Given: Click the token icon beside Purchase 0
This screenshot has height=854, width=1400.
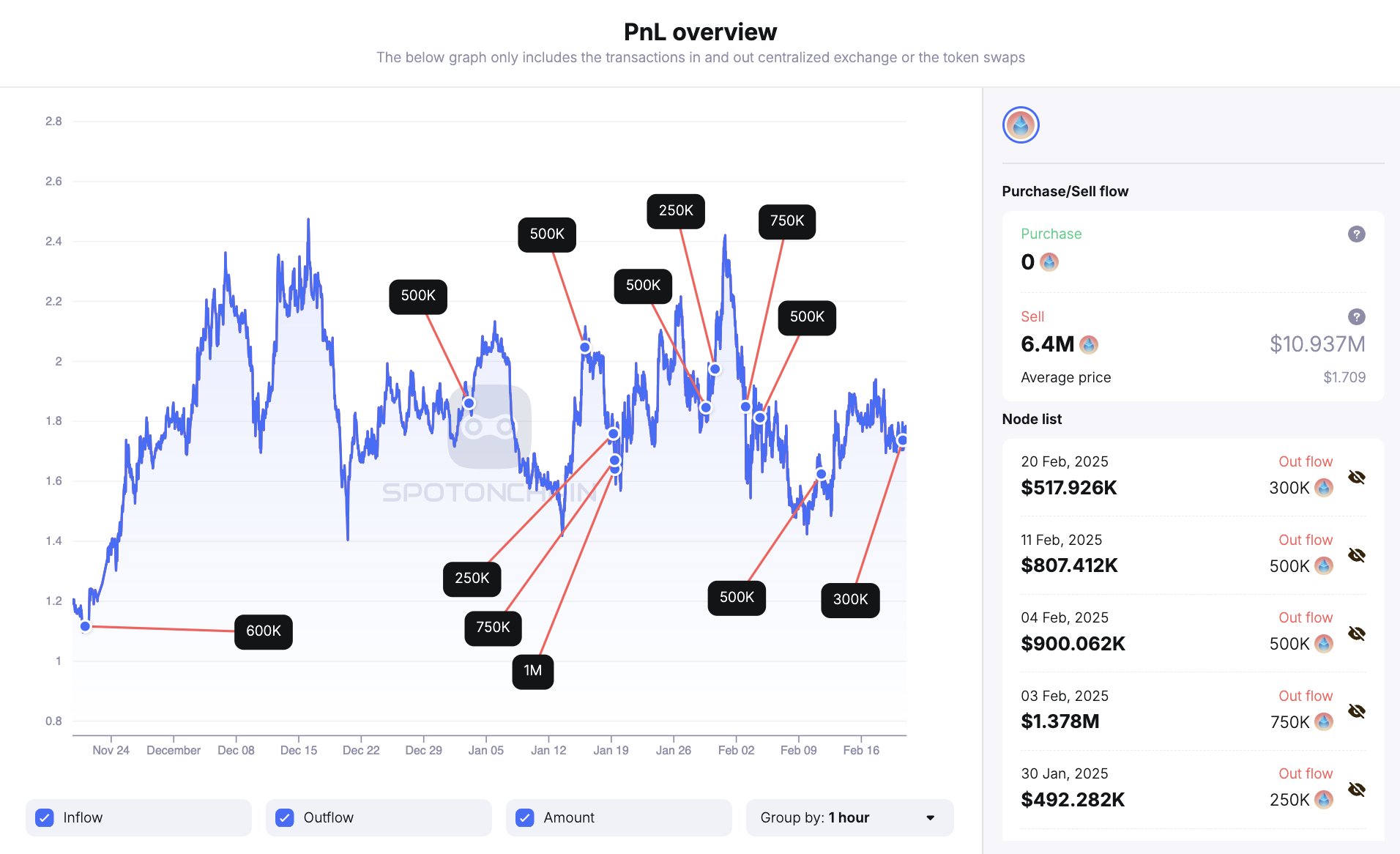Looking at the screenshot, I should (1049, 262).
